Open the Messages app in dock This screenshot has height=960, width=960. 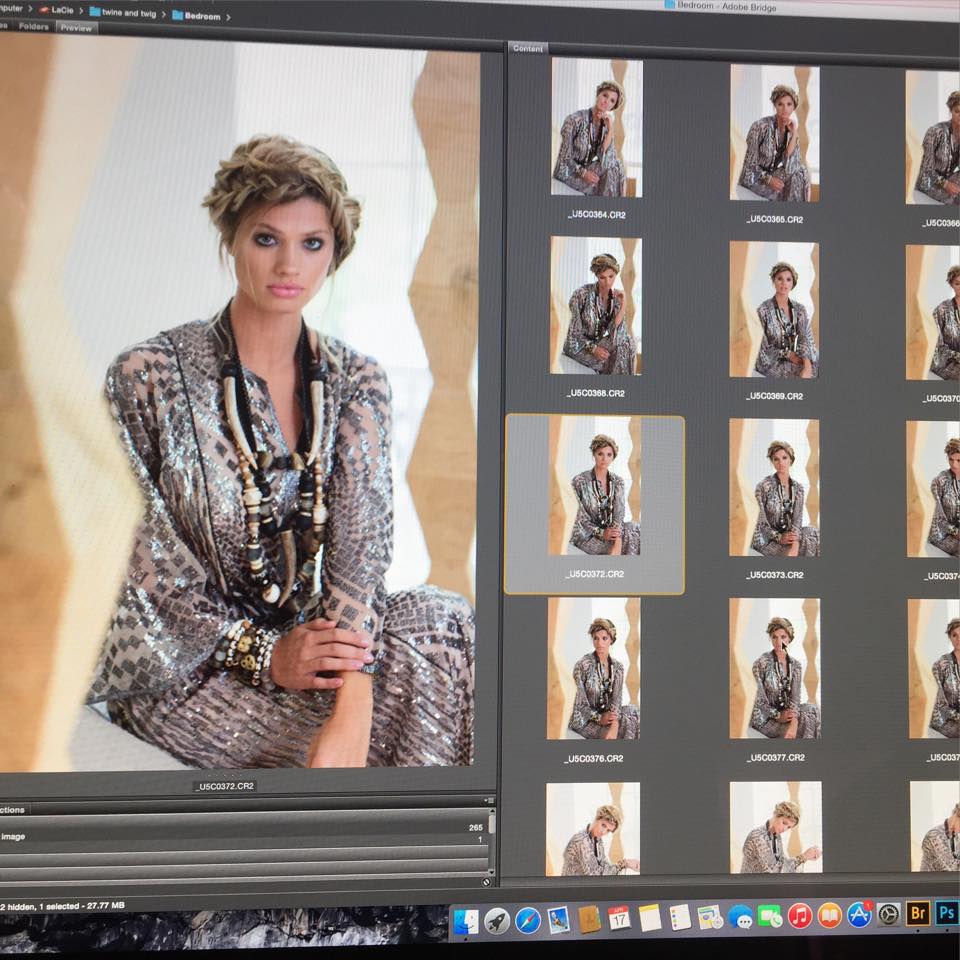[x=740, y=917]
